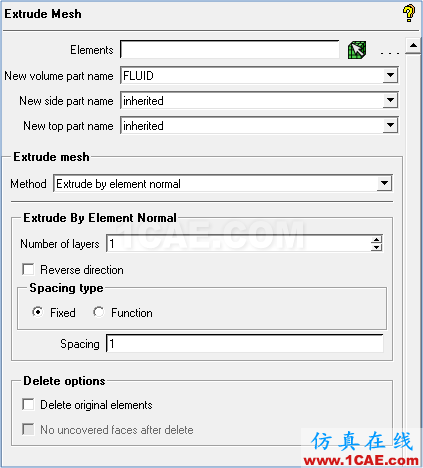
Task: Click the three dots next to Elements
Action: pos(390,53)
